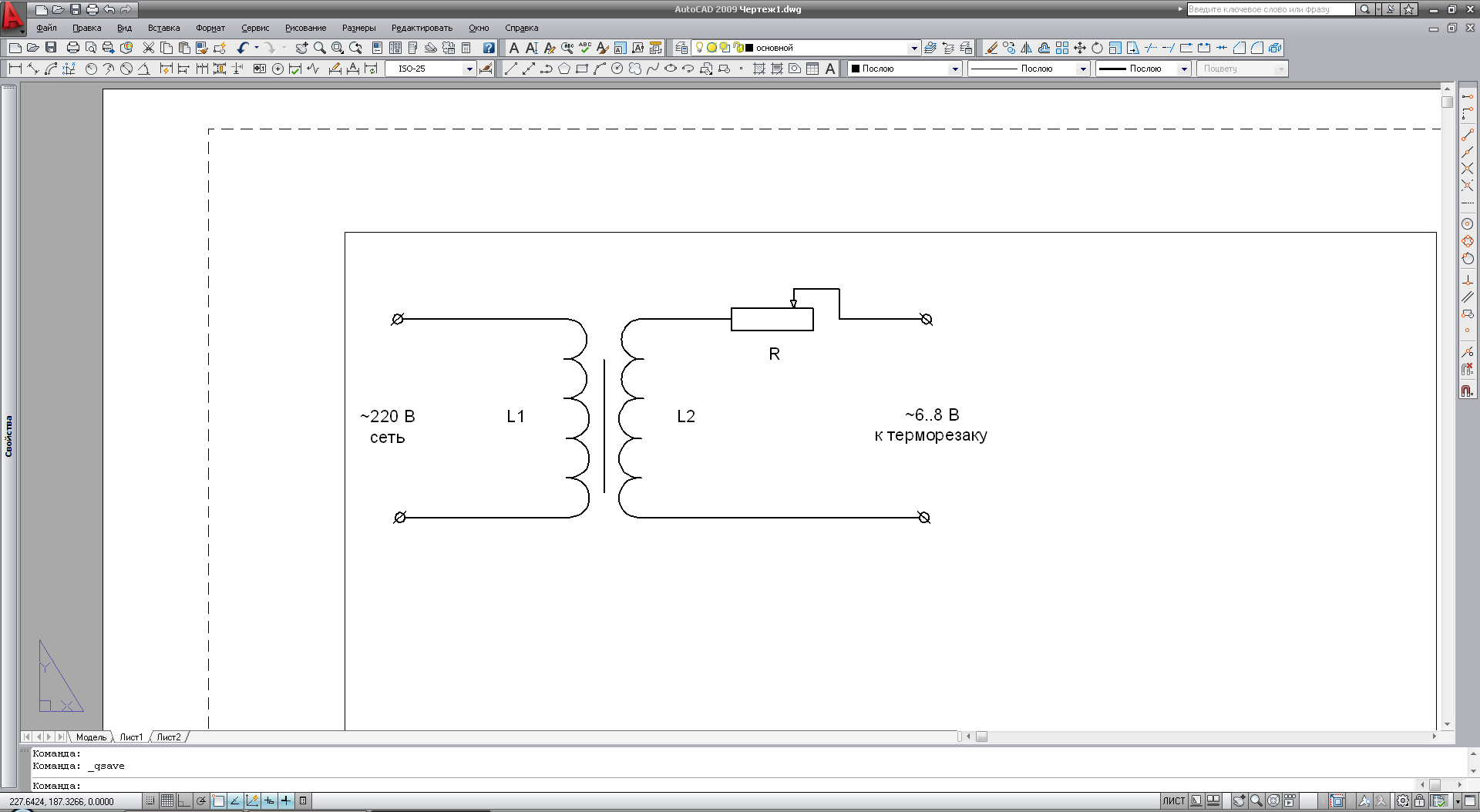Select the Zoom realtime magnifier
The height and width of the screenshot is (812, 1480).
pyautogui.click(x=319, y=48)
